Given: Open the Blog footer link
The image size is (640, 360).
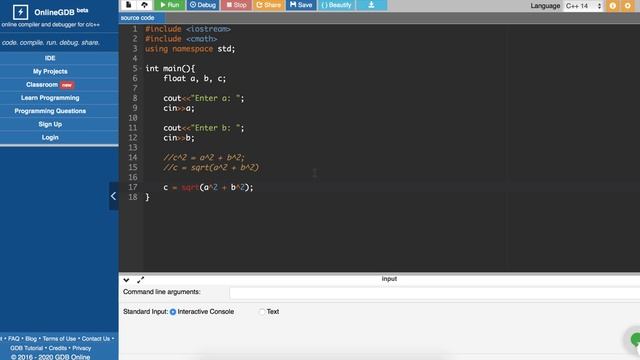Looking at the screenshot, I should tap(31, 339).
